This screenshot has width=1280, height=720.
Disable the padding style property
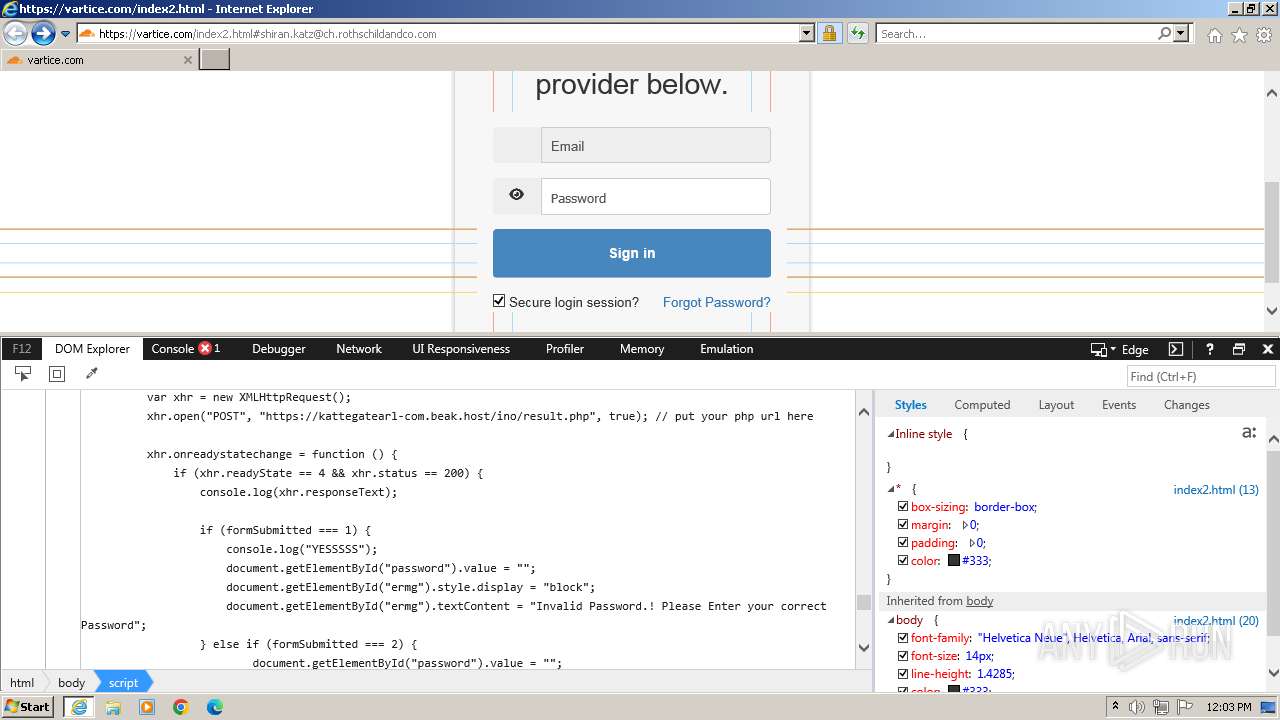903,543
